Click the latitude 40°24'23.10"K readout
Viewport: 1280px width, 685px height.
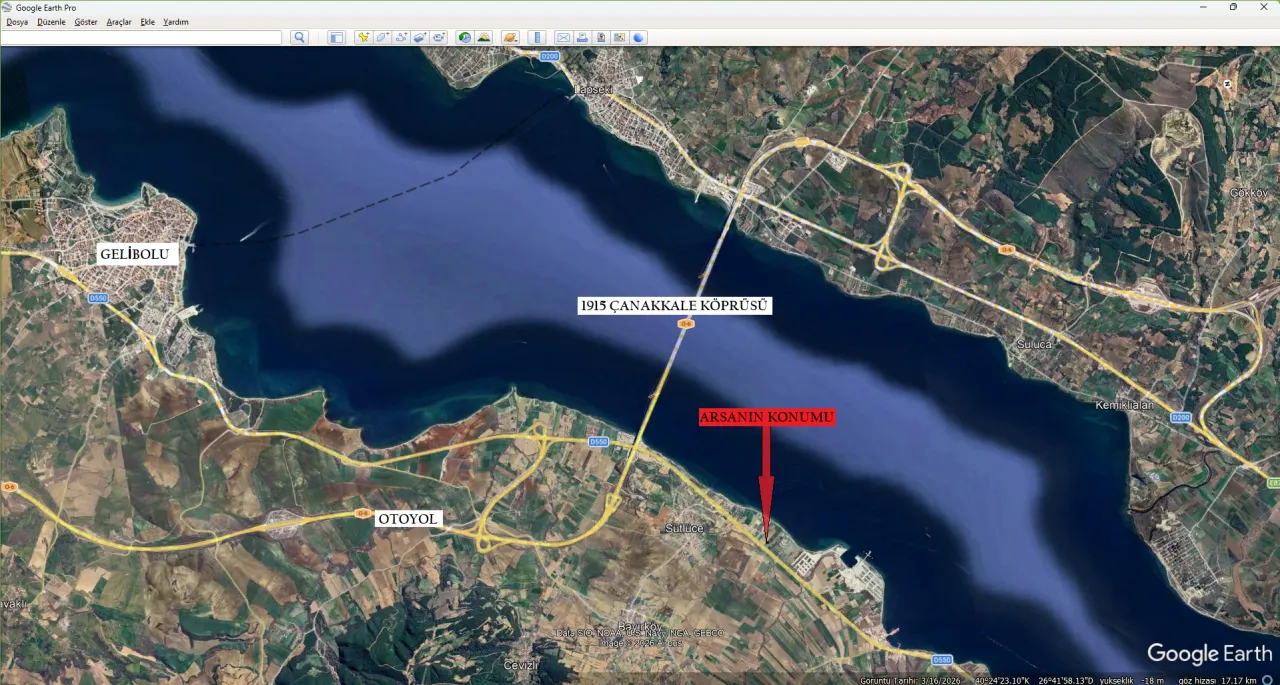click(x=1002, y=680)
